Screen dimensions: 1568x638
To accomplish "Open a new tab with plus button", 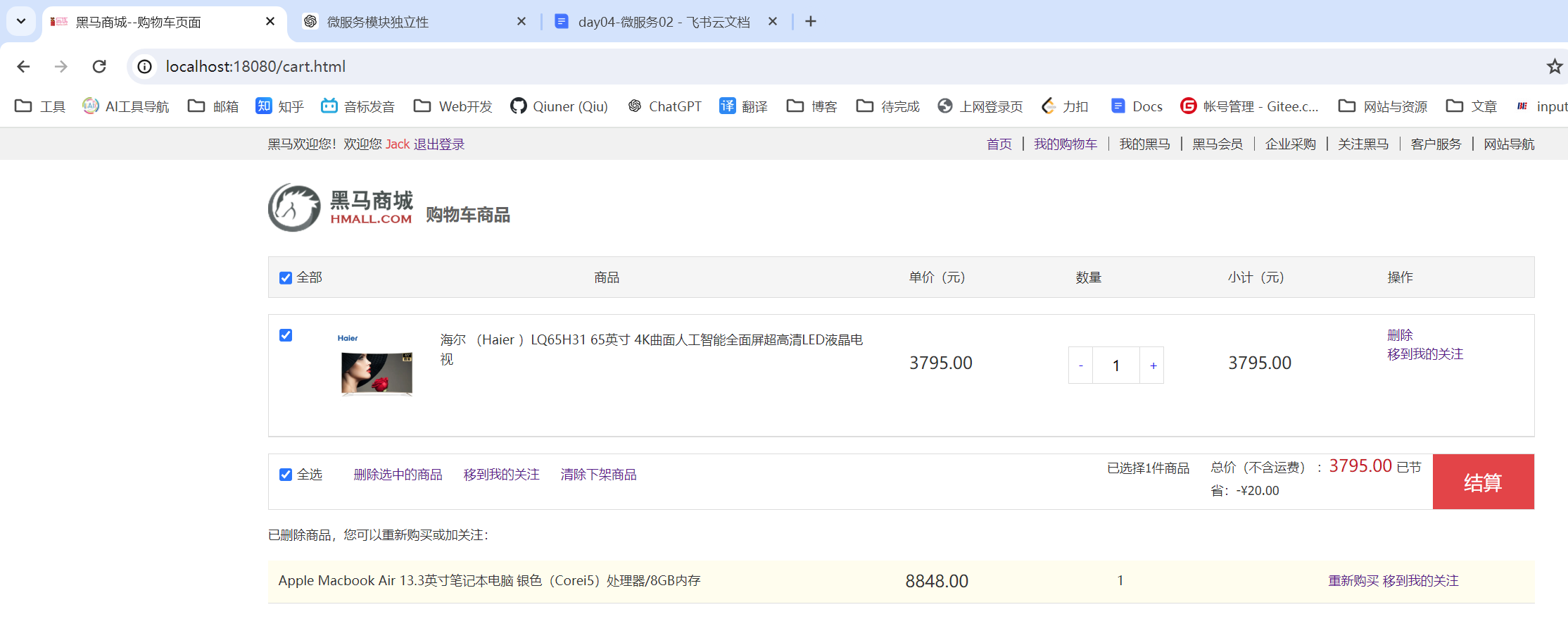I will point(811,22).
